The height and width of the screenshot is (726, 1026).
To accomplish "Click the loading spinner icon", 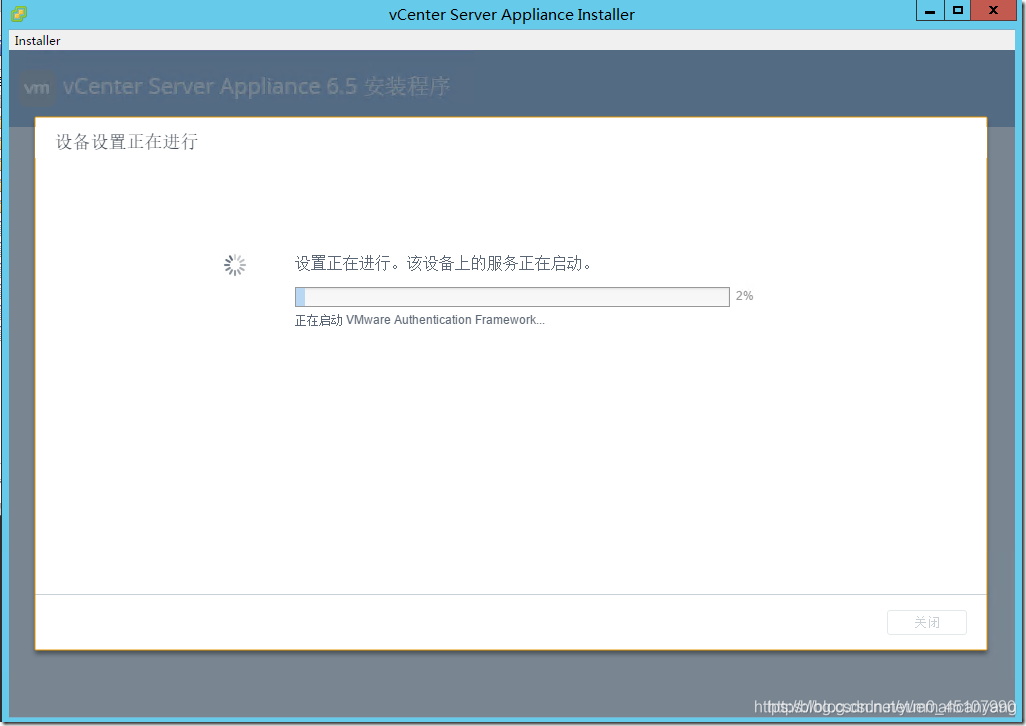I will tap(235, 265).
